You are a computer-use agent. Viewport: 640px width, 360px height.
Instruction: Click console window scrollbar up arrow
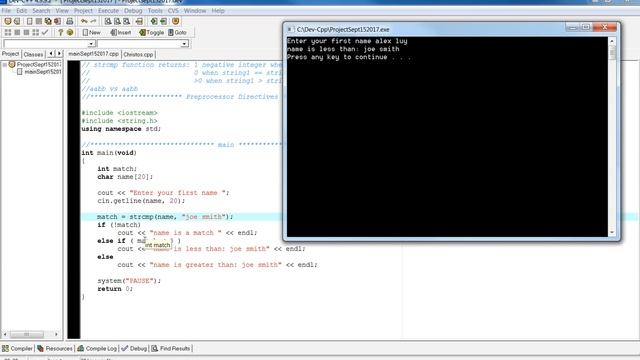pos(612,41)
